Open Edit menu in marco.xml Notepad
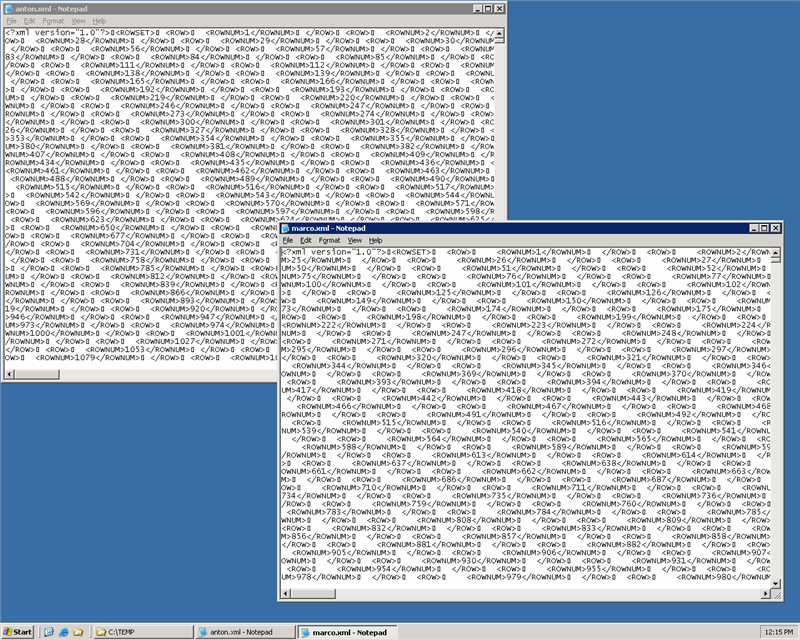Screen dimensions: 800x640 pos(306,240)
